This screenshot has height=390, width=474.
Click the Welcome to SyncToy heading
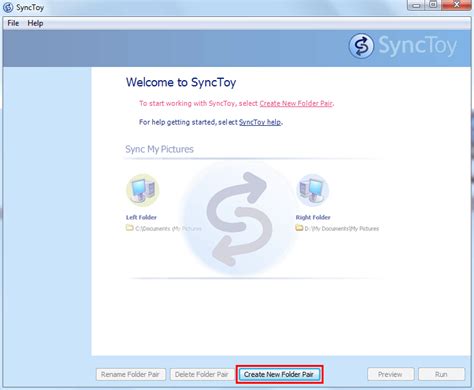point(181,82)
